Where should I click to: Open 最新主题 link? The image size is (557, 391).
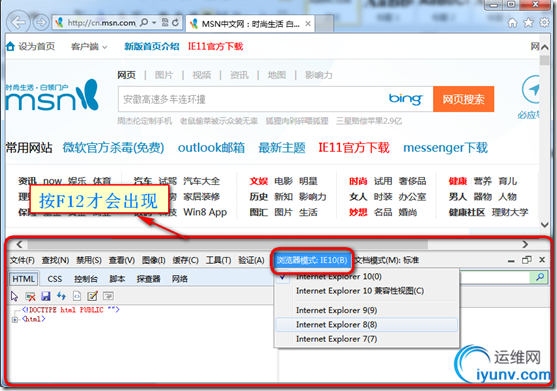[282, 148]
